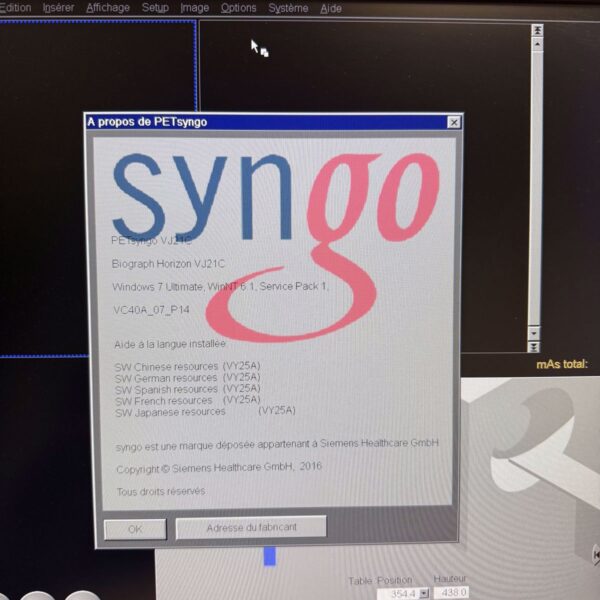600x600 pixels.
Task: Click the SW French resources line
Action: point(188,400)
